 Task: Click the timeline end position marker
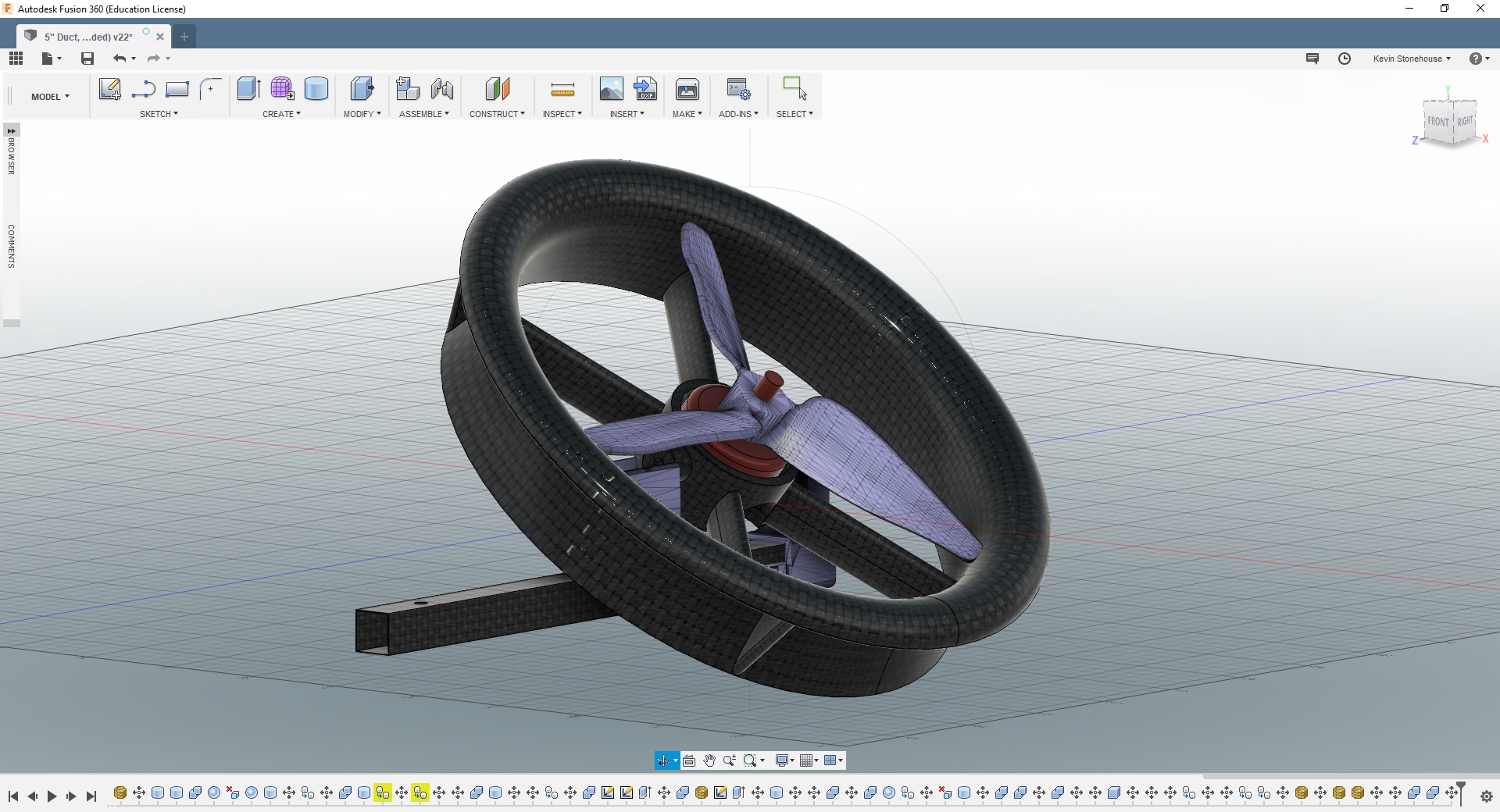[x=1461, y=793]
